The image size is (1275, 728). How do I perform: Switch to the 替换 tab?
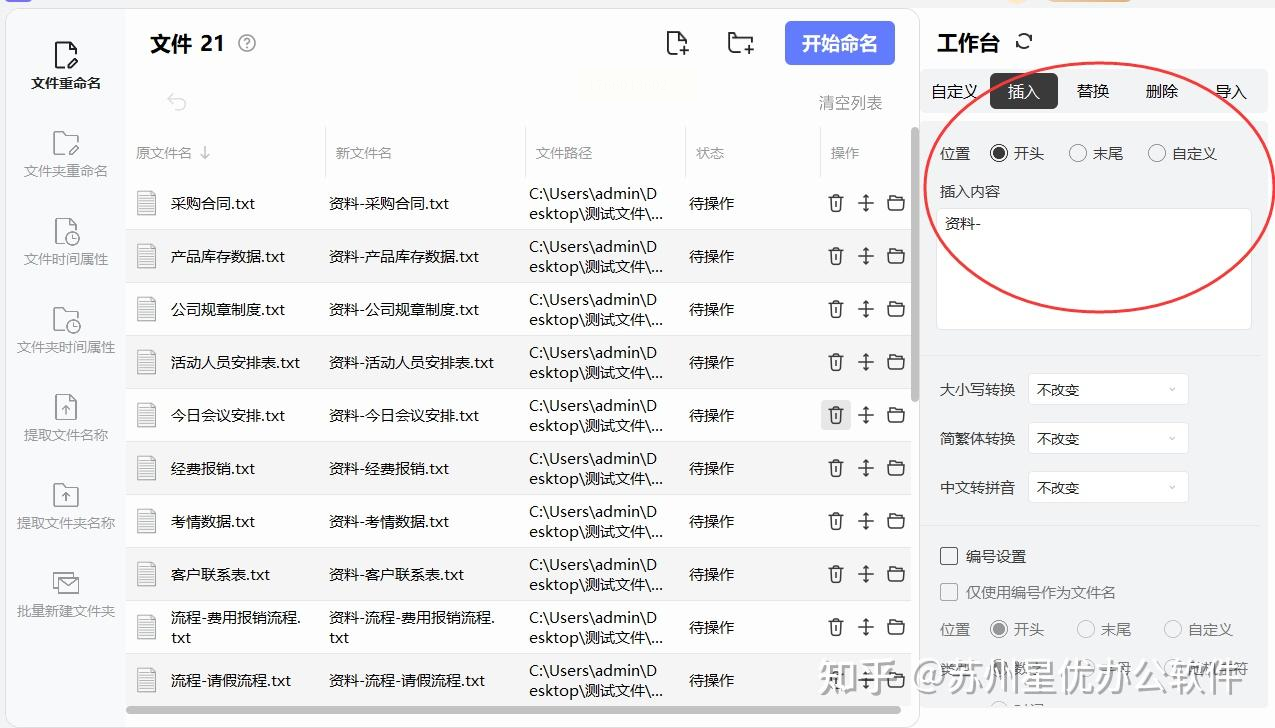(x=1093, y=91)
